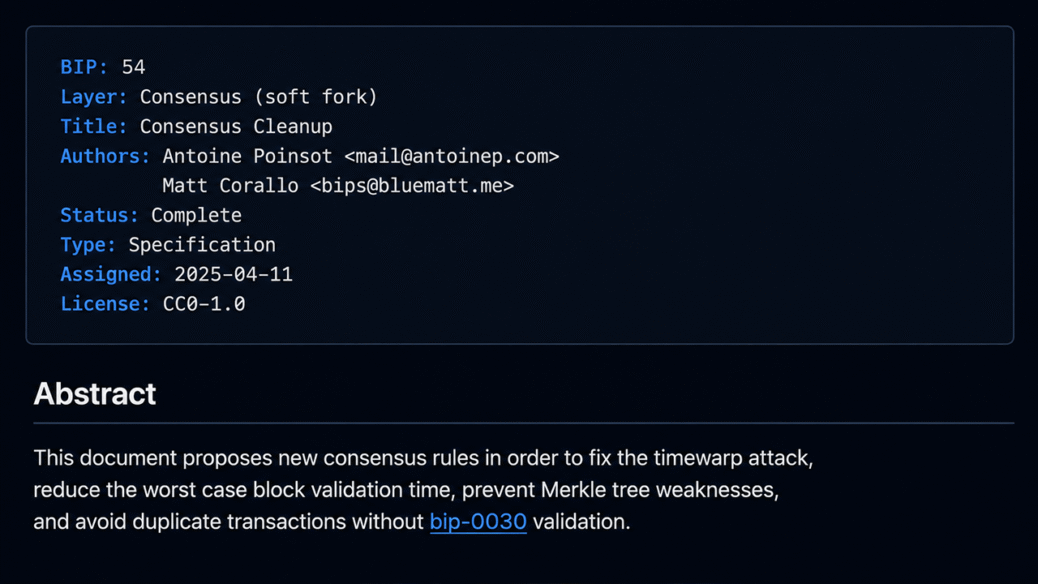Click the Type: field label
This screenshot has width=1038, height=584.
(88, 245)
